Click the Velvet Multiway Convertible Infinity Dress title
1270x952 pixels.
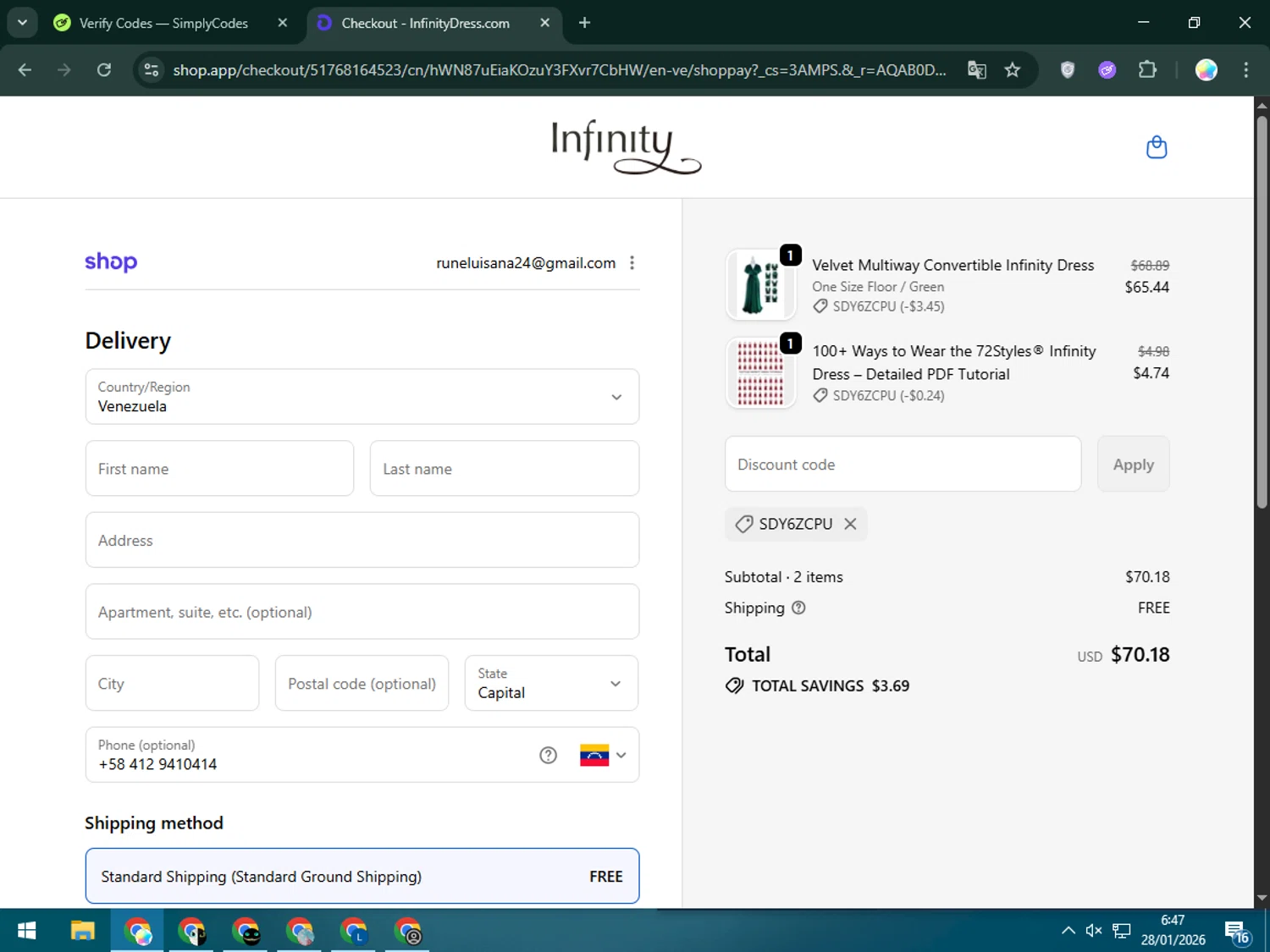pyautogui.click(x=953, y=265)
